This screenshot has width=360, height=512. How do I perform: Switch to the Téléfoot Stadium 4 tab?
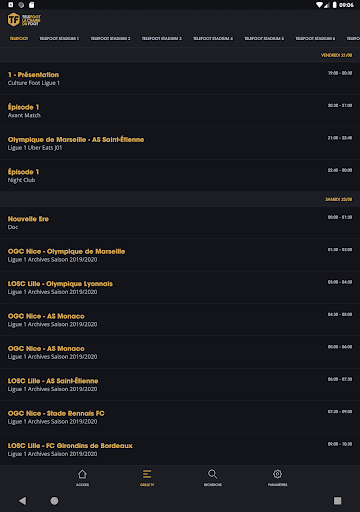click(213, 39)
